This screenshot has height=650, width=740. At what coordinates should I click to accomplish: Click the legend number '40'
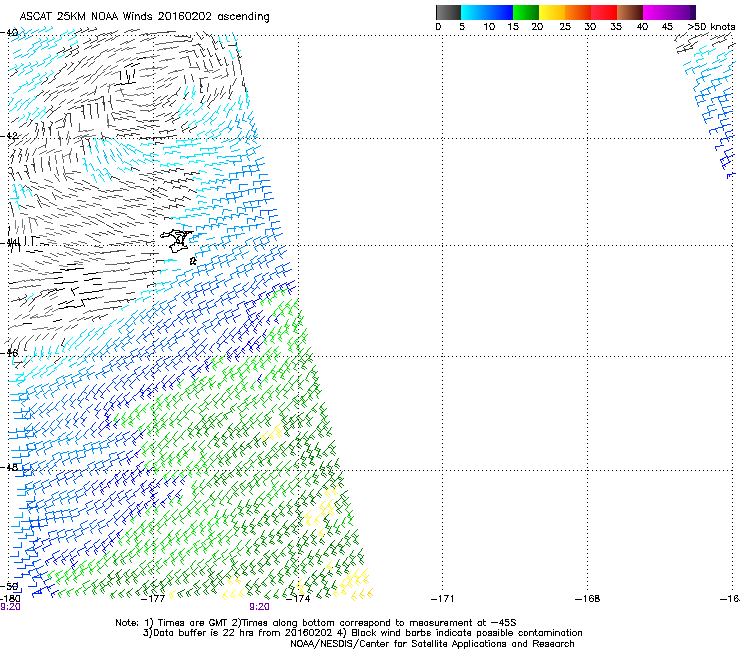click(642, 26)
